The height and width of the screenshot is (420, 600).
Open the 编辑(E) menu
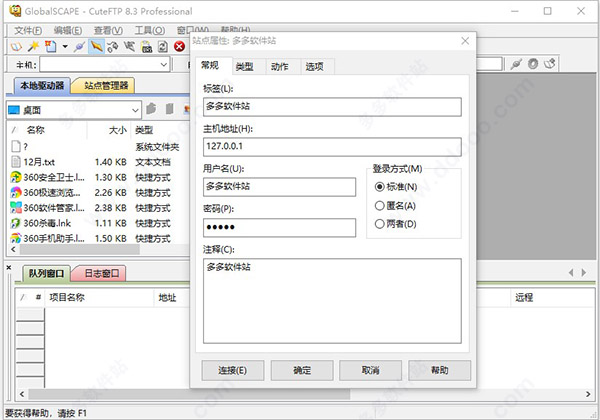(x=67, y=30)
